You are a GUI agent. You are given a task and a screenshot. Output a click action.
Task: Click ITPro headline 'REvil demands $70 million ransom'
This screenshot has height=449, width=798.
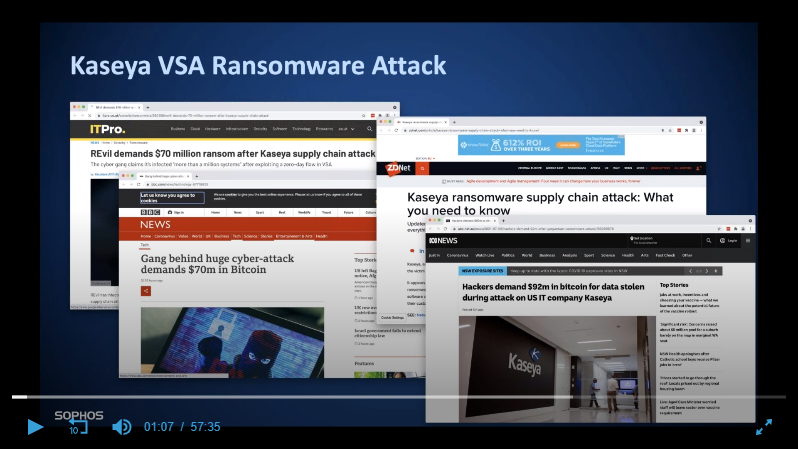coord(233,153)
